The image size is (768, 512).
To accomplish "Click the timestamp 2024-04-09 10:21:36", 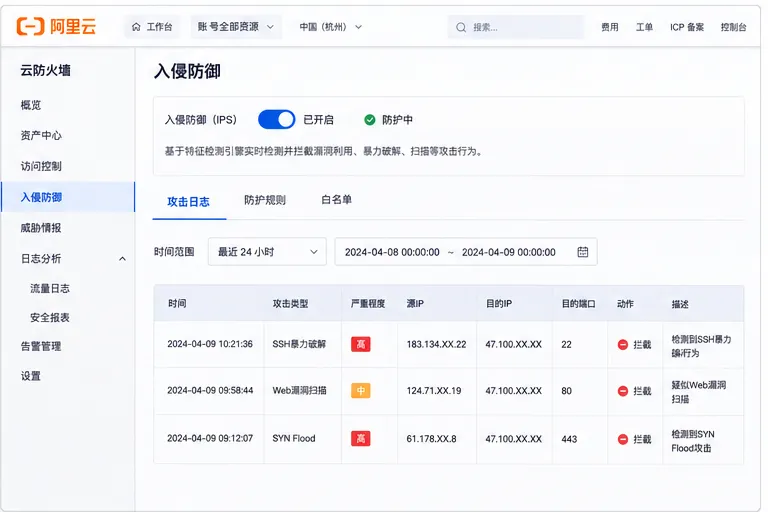I will [210, 344].
